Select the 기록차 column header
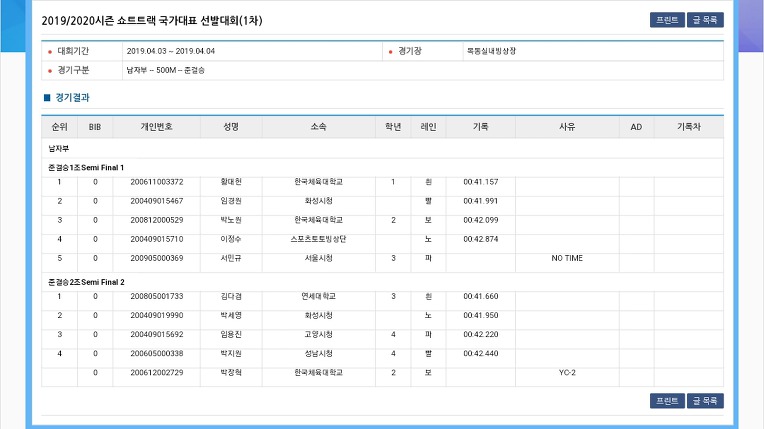 688,127
